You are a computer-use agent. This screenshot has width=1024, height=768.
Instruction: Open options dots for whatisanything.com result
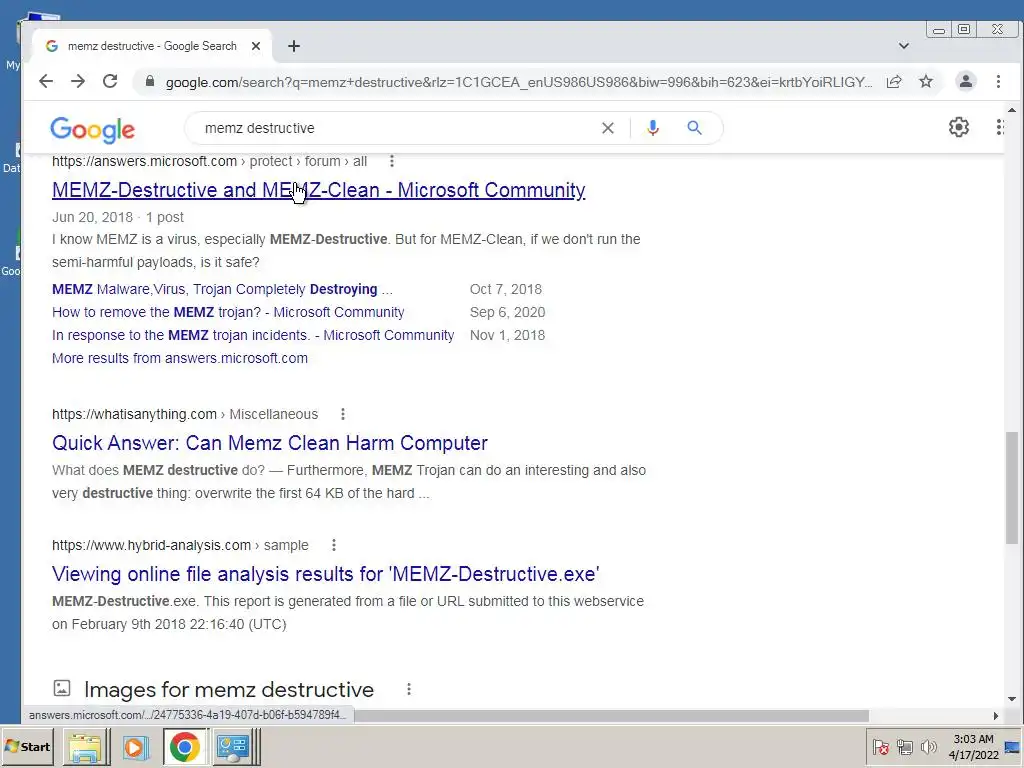343,414
